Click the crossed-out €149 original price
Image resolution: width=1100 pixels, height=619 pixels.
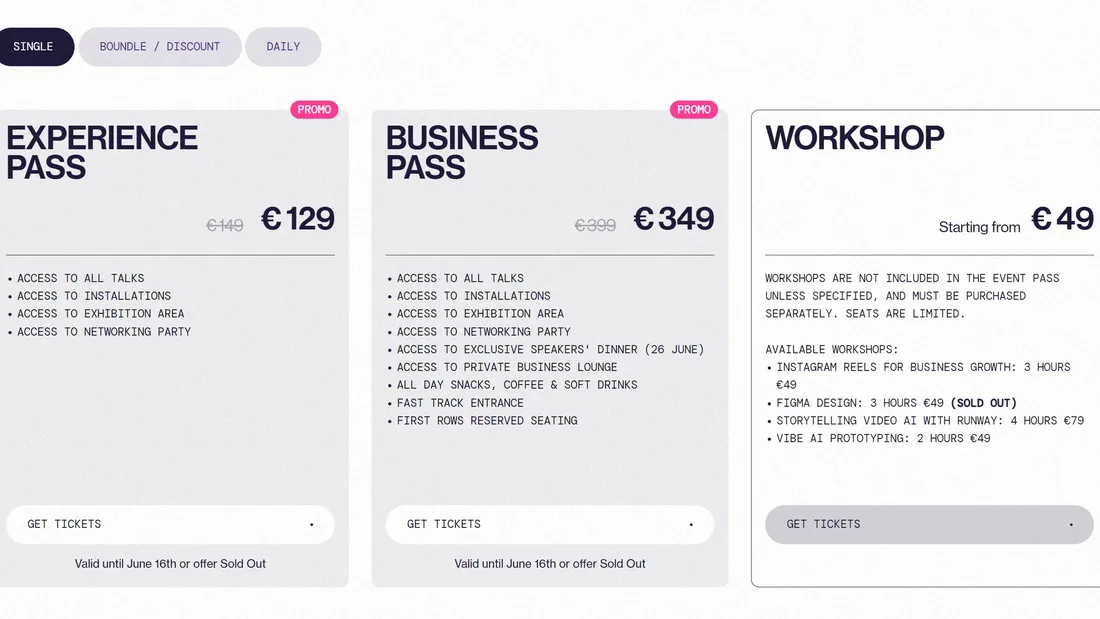225,226
